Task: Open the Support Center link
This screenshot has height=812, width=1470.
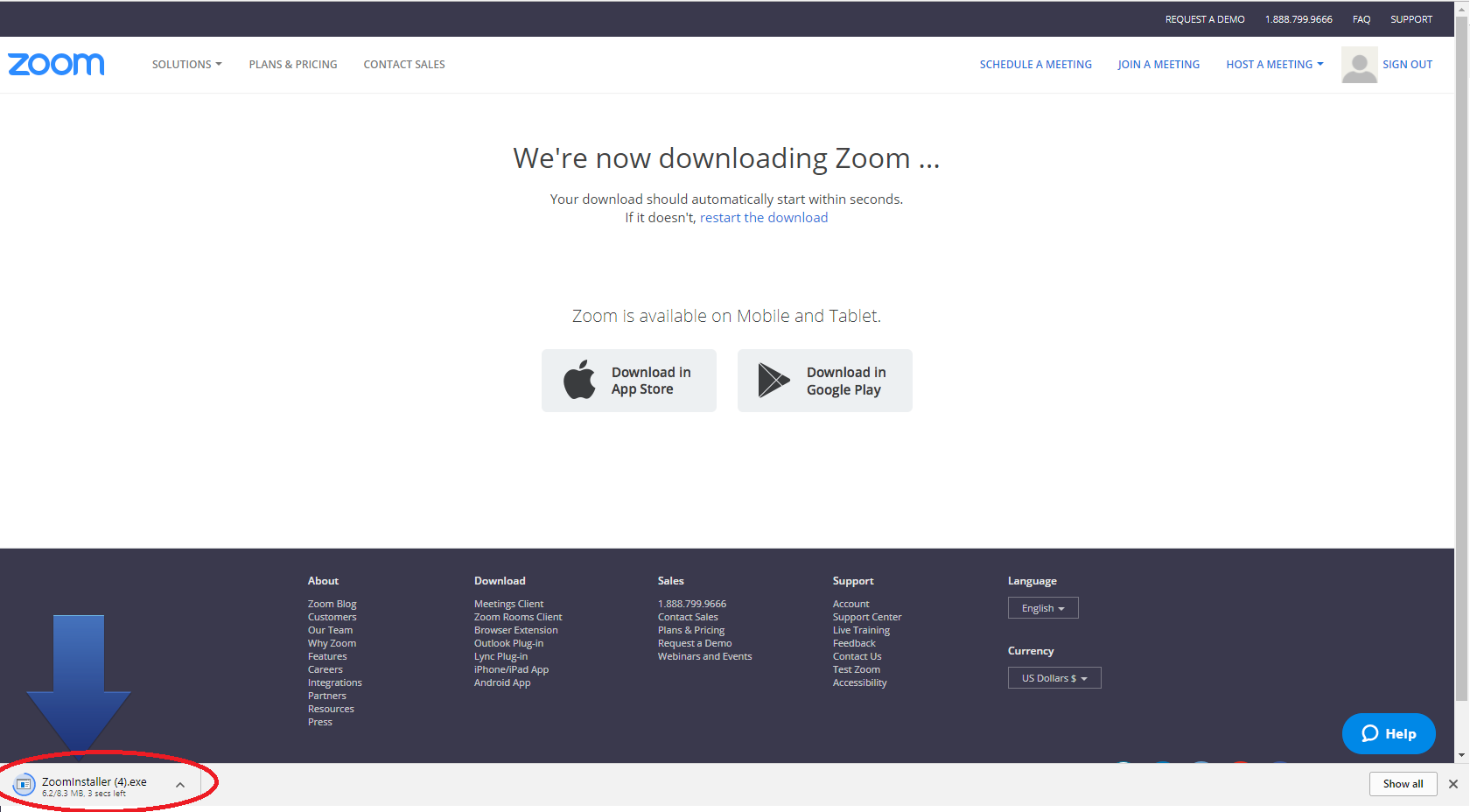Action: click(867, 617)
